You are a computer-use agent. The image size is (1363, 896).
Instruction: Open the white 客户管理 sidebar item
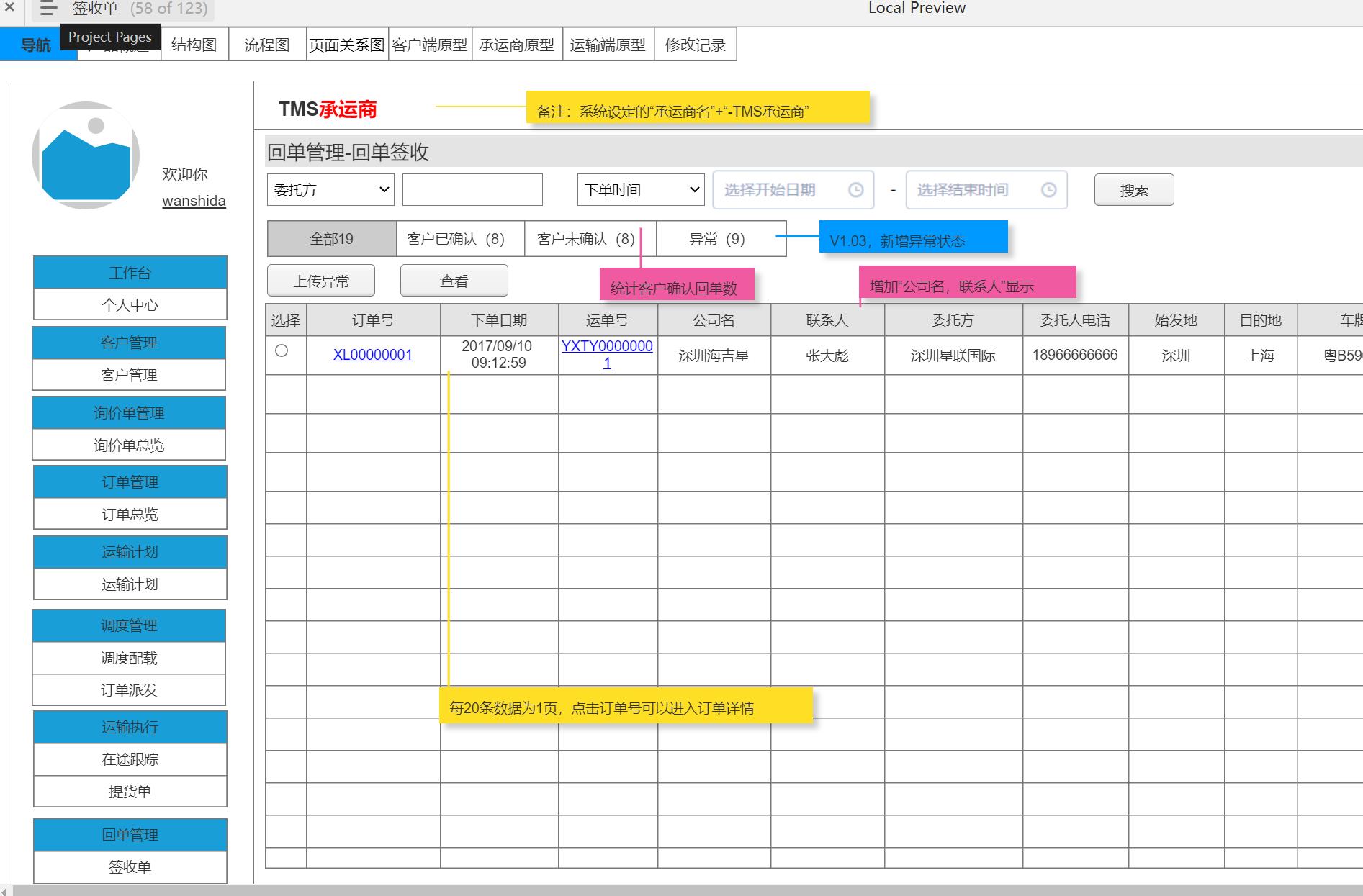click(x=129, y=375)
